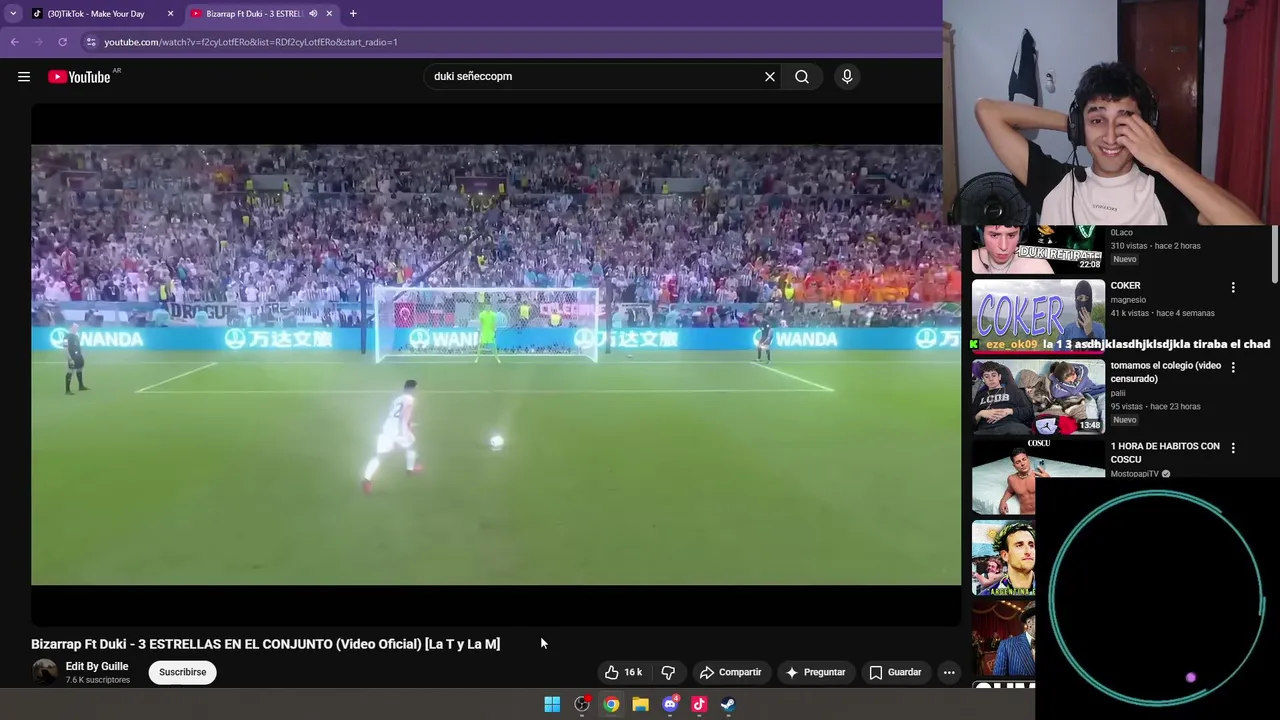Expand the tab search dropdown arrow
1280x720 pixels.
coord(13,14)
